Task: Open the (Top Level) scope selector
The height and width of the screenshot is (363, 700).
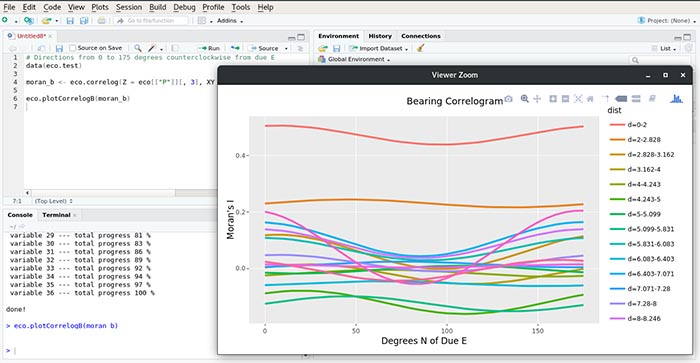Action: coord(53,201)
